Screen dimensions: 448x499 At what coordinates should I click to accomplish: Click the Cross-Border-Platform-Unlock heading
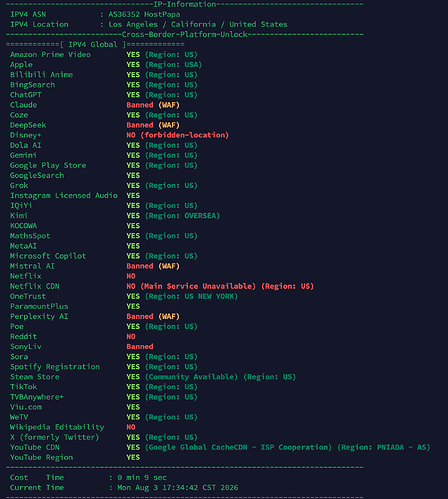[x=184, y=34]
